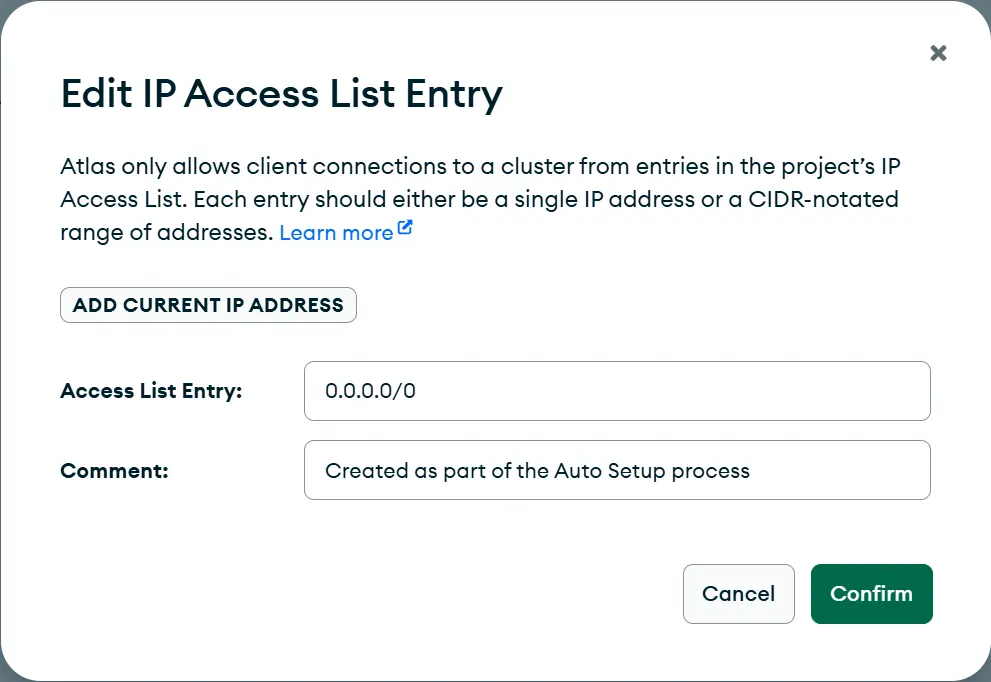This screenshot has height=682, width=991.
Task: Click the external link icon beside Learn more
Action: tap(405, 228)
